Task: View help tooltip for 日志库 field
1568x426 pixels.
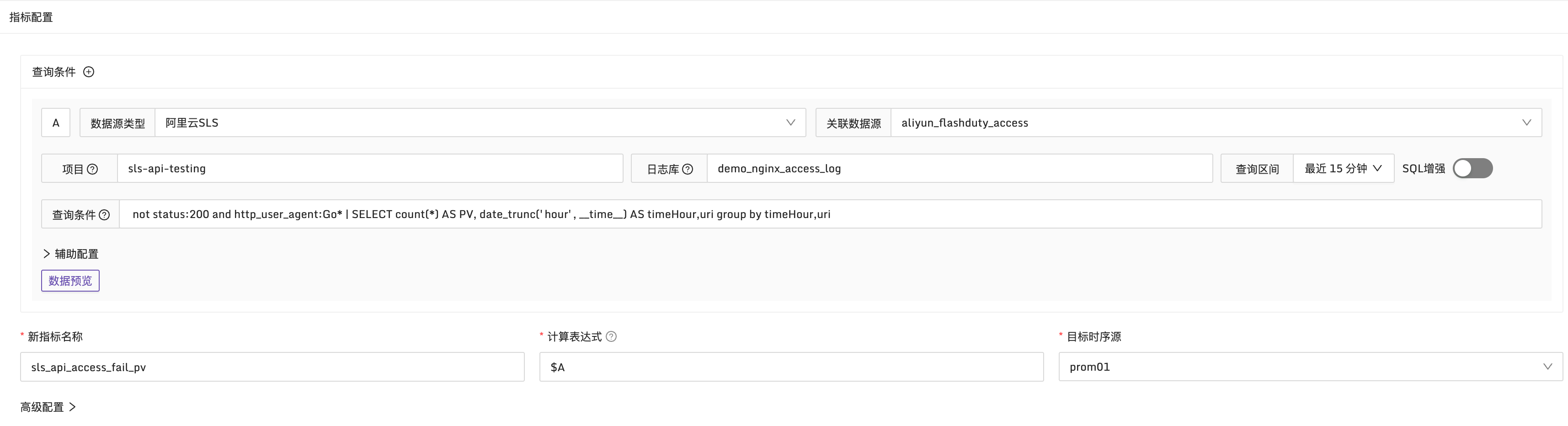Action: click(688, 169)
